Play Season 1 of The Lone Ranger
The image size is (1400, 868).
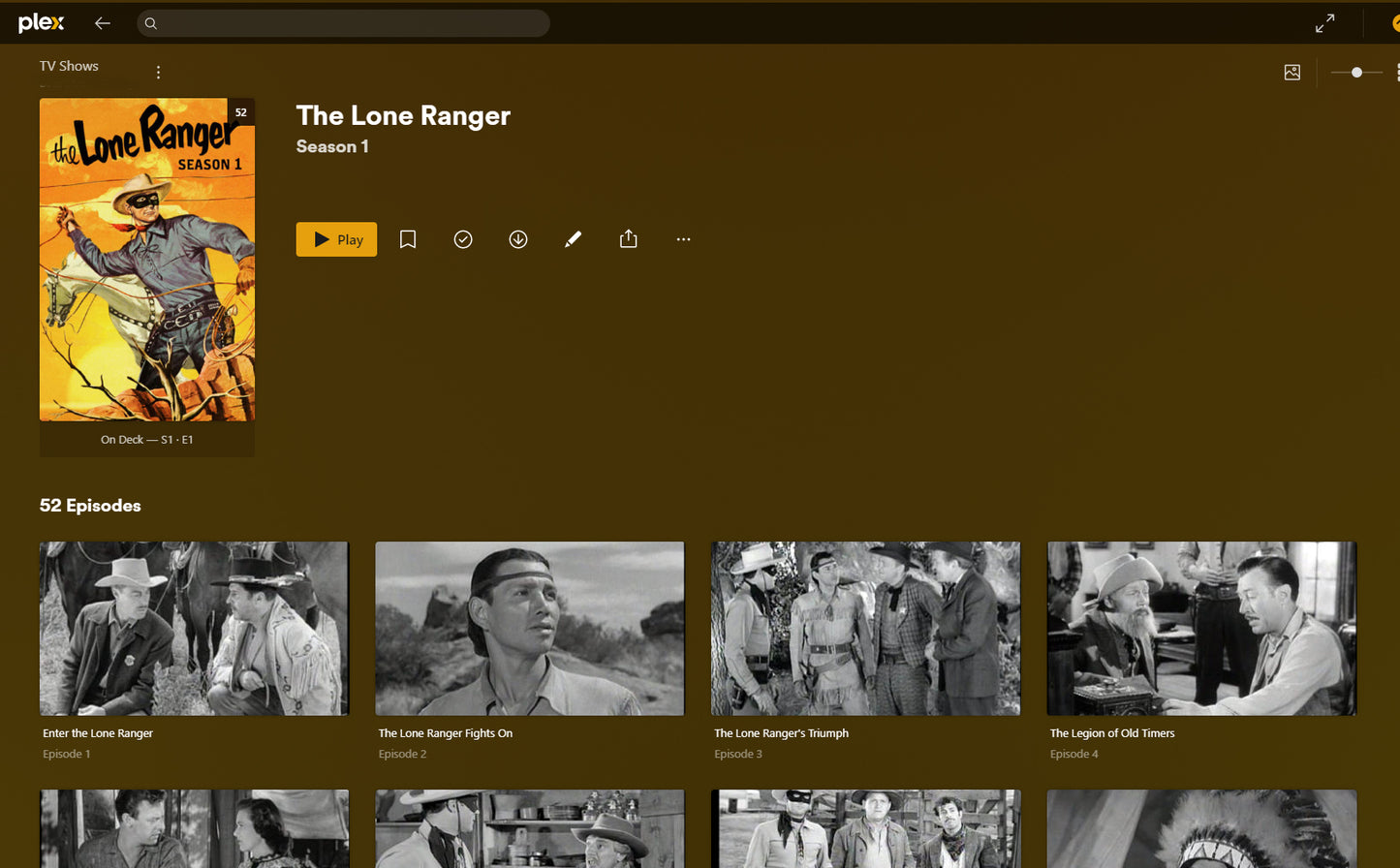336,239
